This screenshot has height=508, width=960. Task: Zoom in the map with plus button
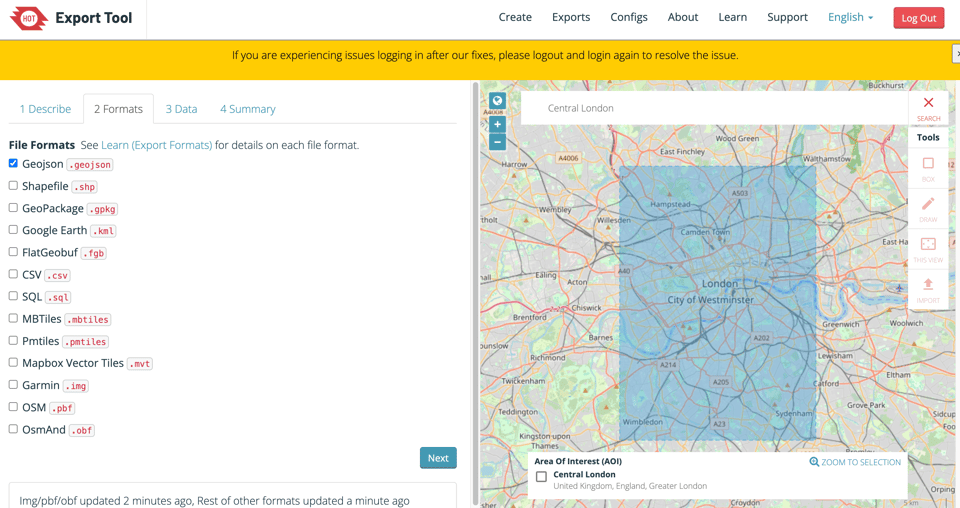(x=497, y=124)
